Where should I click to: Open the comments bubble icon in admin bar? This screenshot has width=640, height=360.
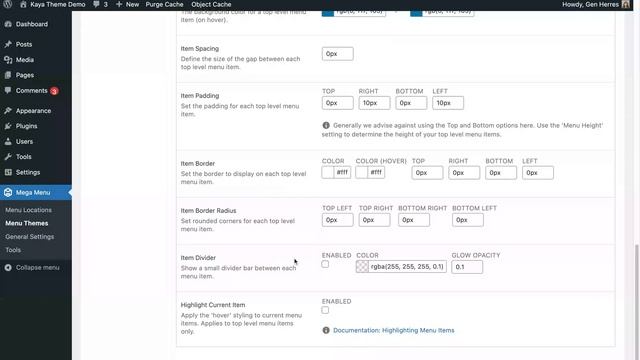[x=96, y=4]
